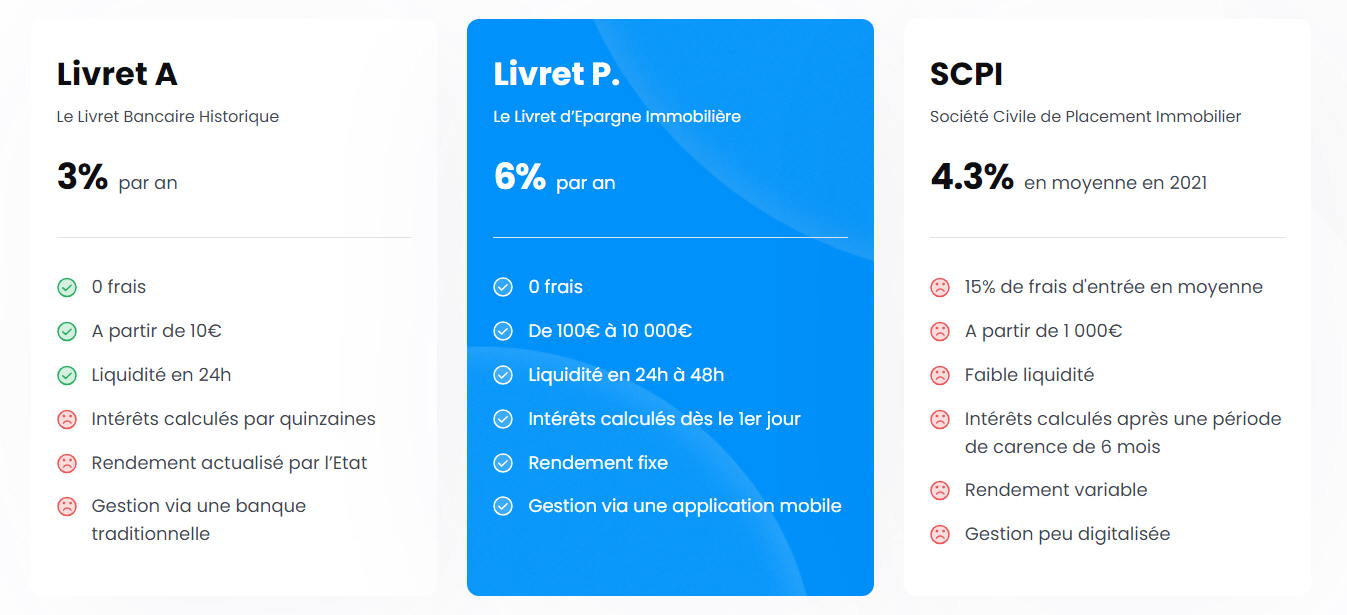Click green check icon beside "Liquidité en 24h"
Image resolution: width=1347 pixels, height=615 pixels.
pyautogui.click(x=67, y=376)
